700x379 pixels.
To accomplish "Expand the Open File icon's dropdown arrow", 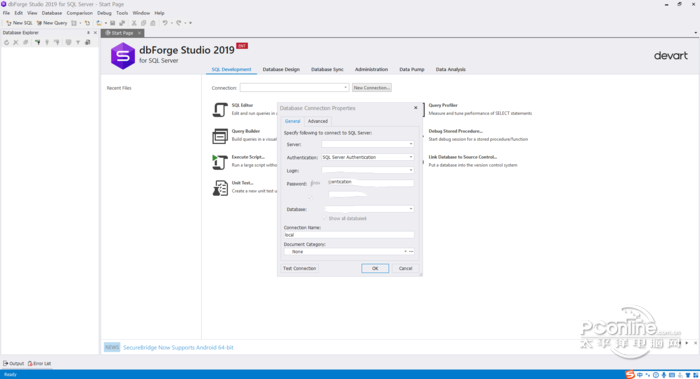I will (x=106, y=23).
